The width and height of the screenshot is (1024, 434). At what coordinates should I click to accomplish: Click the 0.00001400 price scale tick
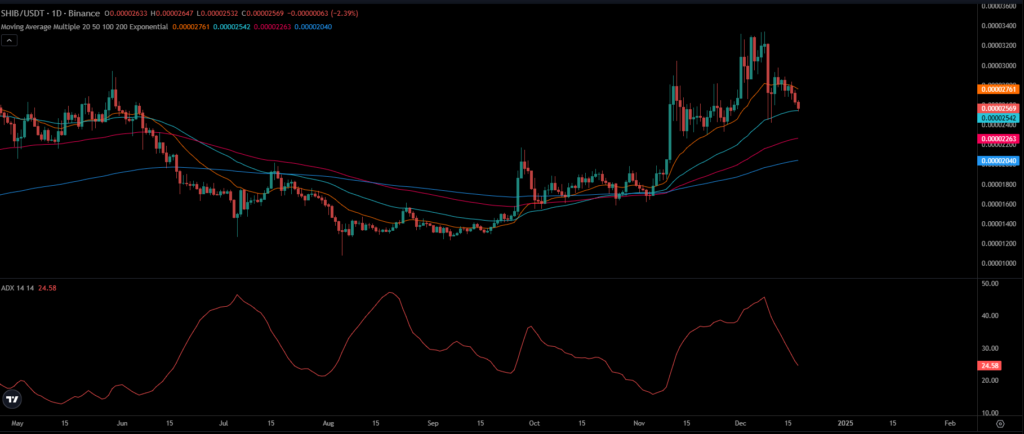(998, 223)
